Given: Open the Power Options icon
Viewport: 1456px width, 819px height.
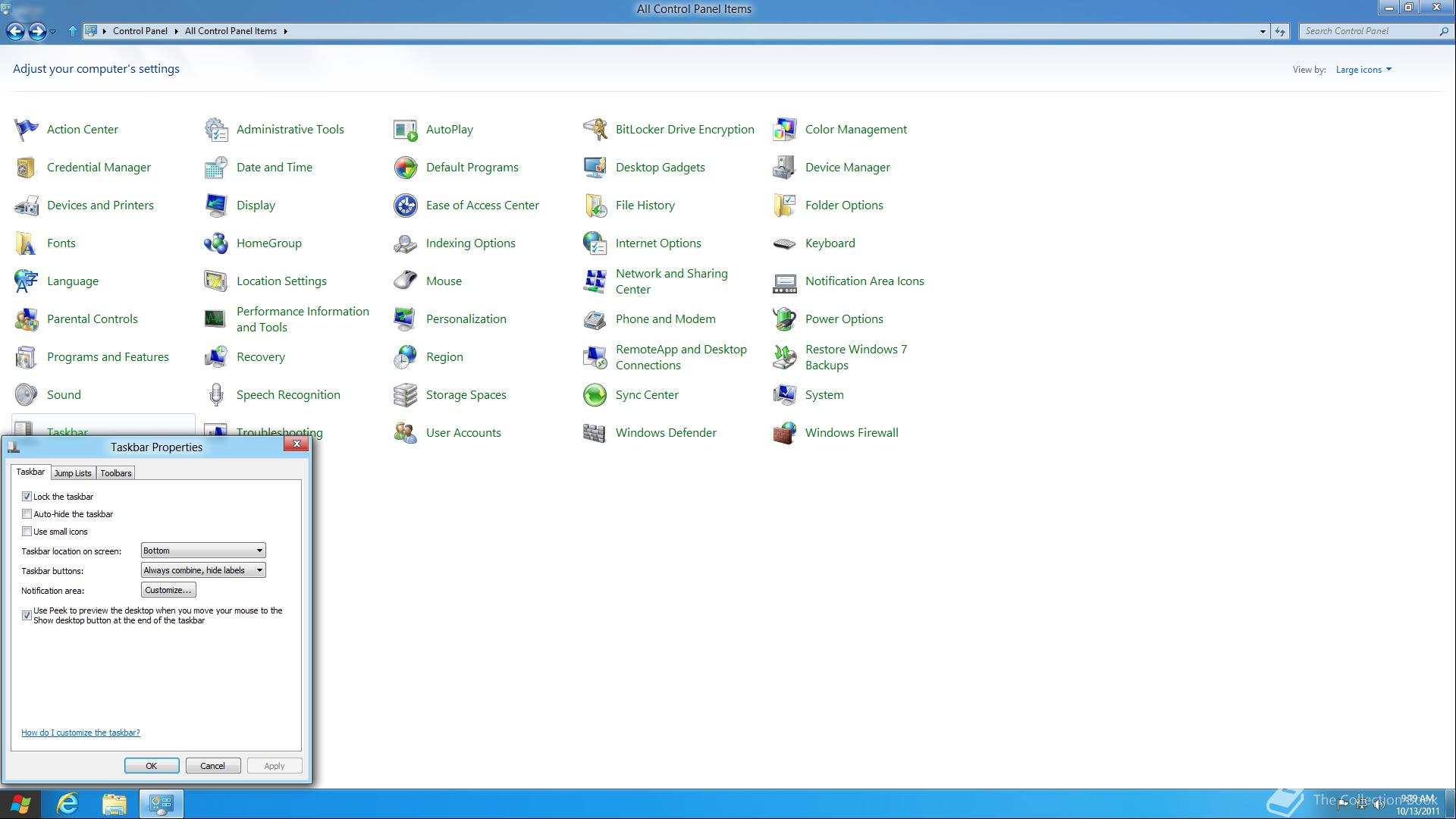Looking at the screenshot, I should tap(784, 319).
